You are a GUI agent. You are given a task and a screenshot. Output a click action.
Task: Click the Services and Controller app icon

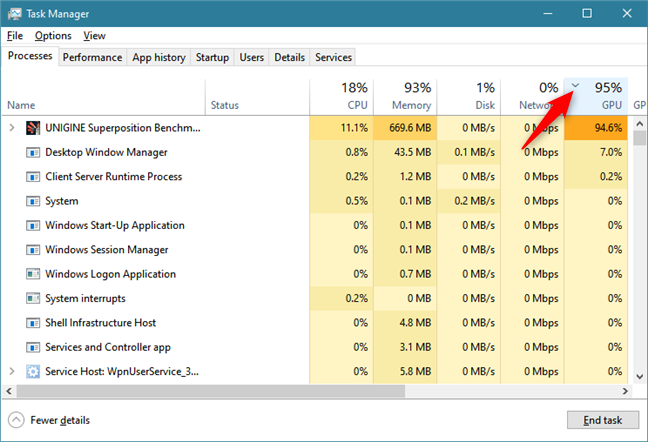pos(33,347)
